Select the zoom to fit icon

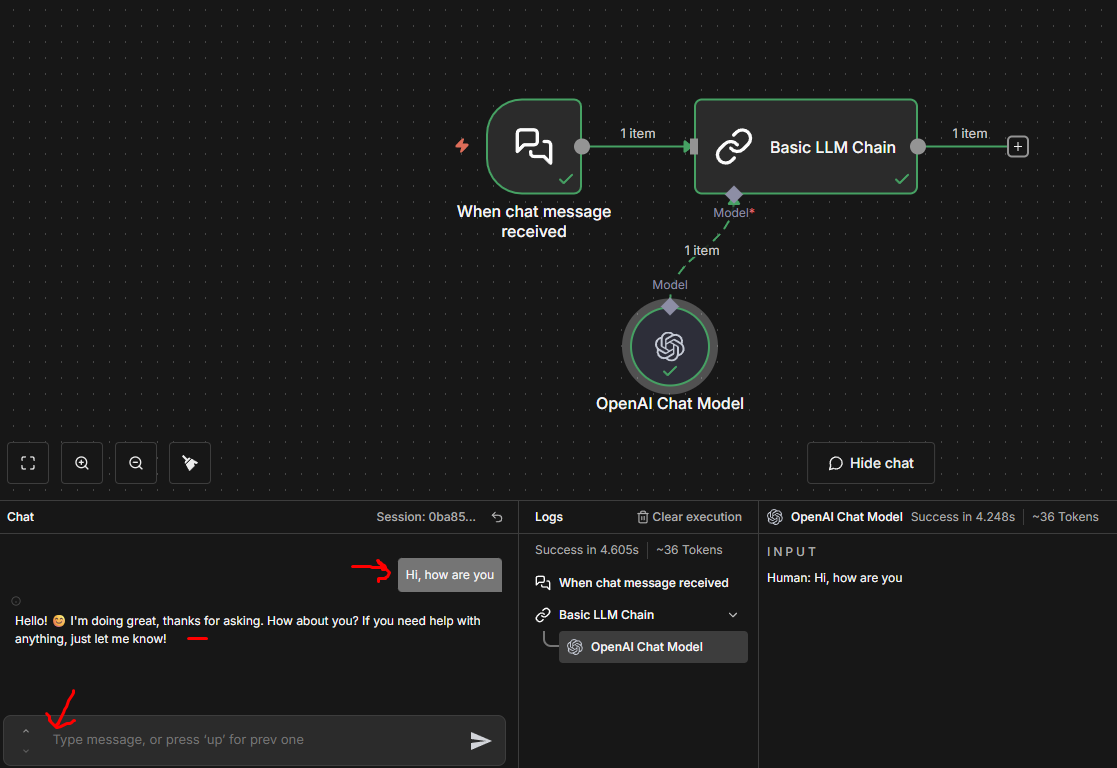27,462
